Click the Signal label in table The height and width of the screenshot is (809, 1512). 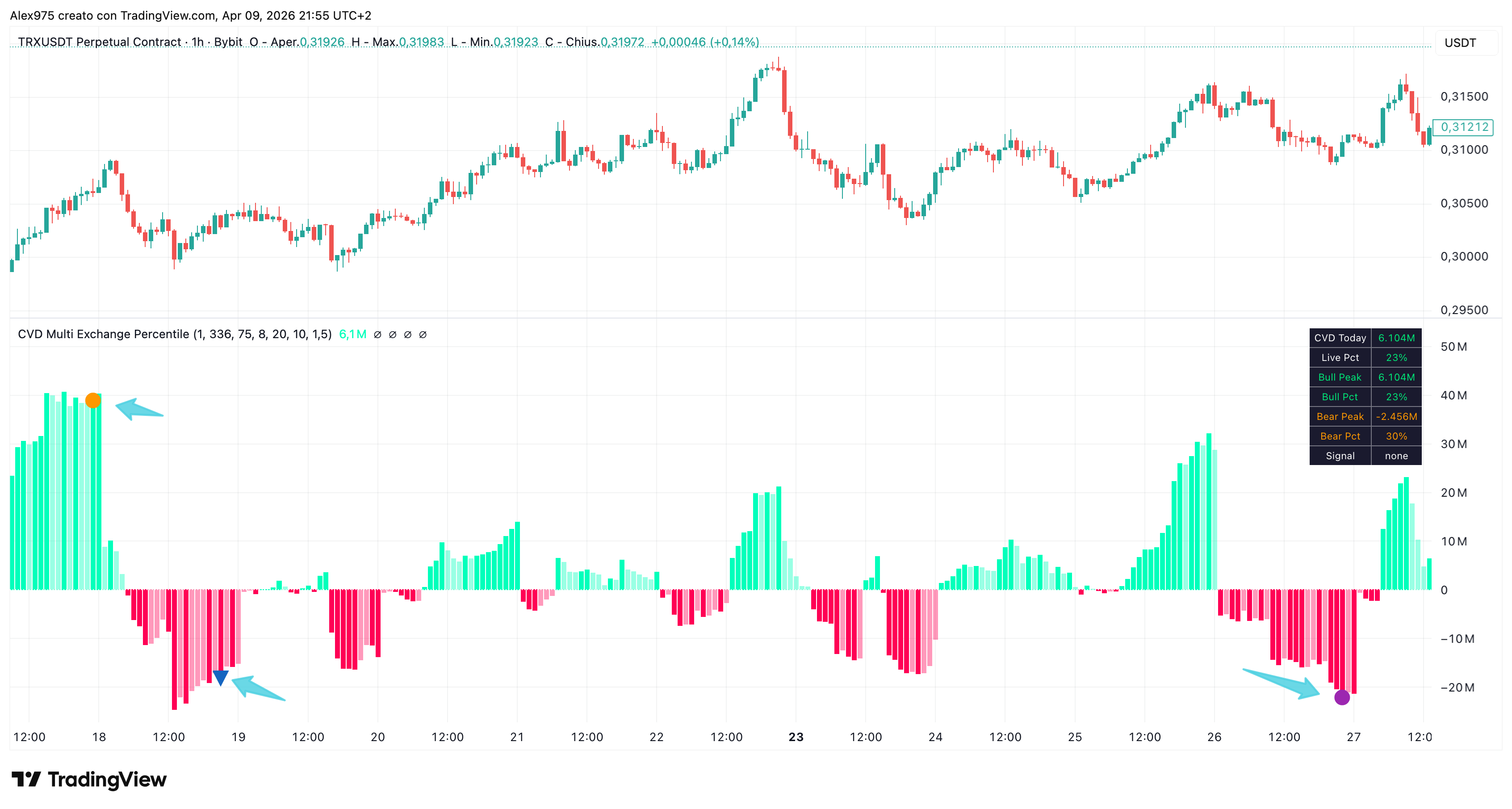(1340, 456)
